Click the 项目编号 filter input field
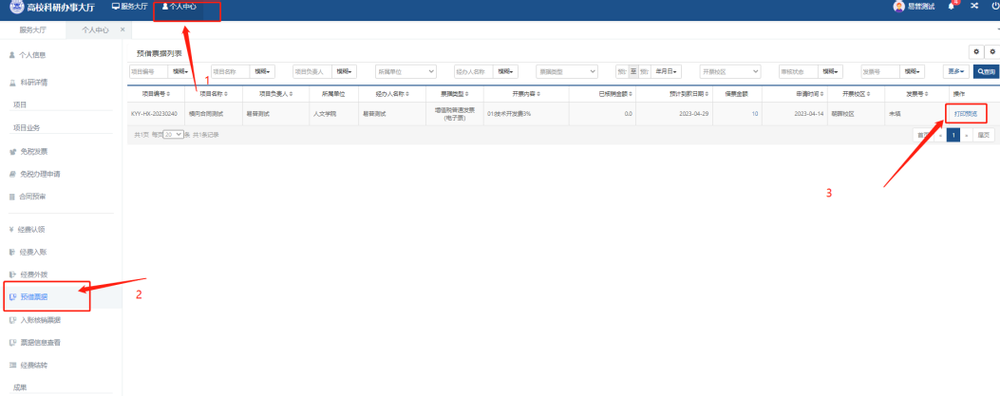This screenshot has height=396, width=1000. point(149,72)
